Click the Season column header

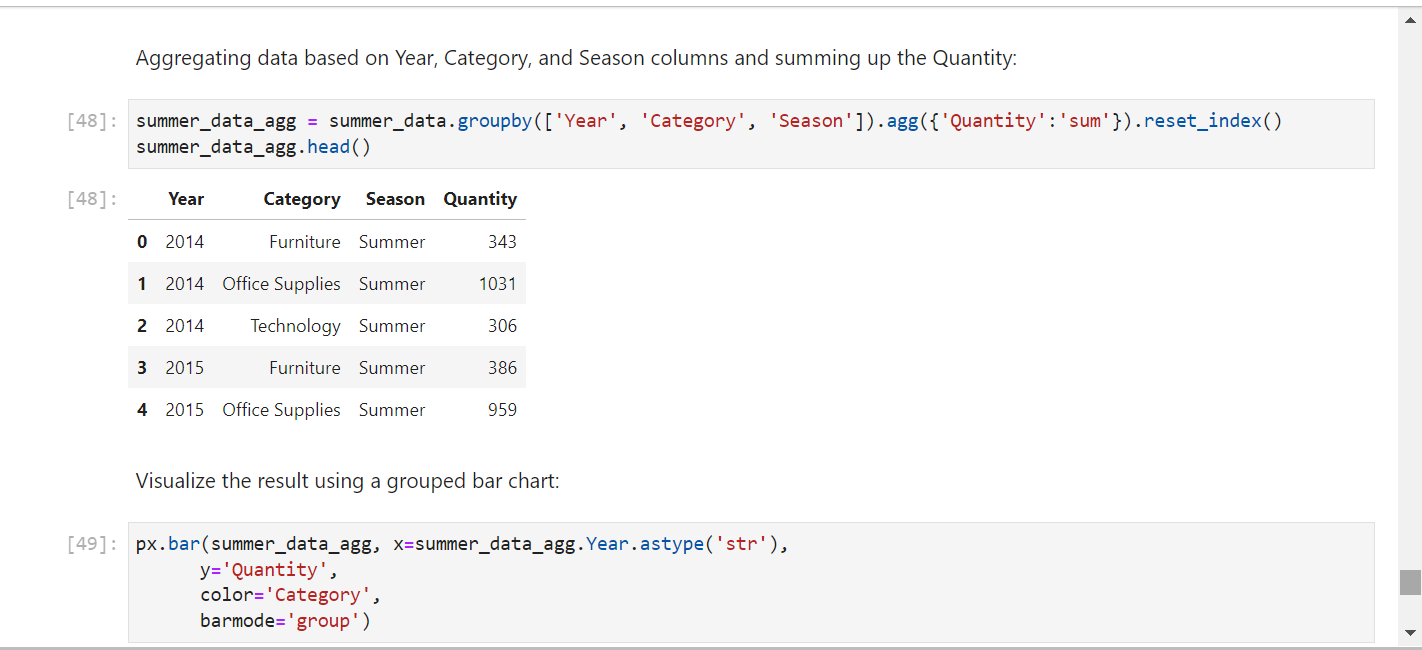(x=395, y=199)
